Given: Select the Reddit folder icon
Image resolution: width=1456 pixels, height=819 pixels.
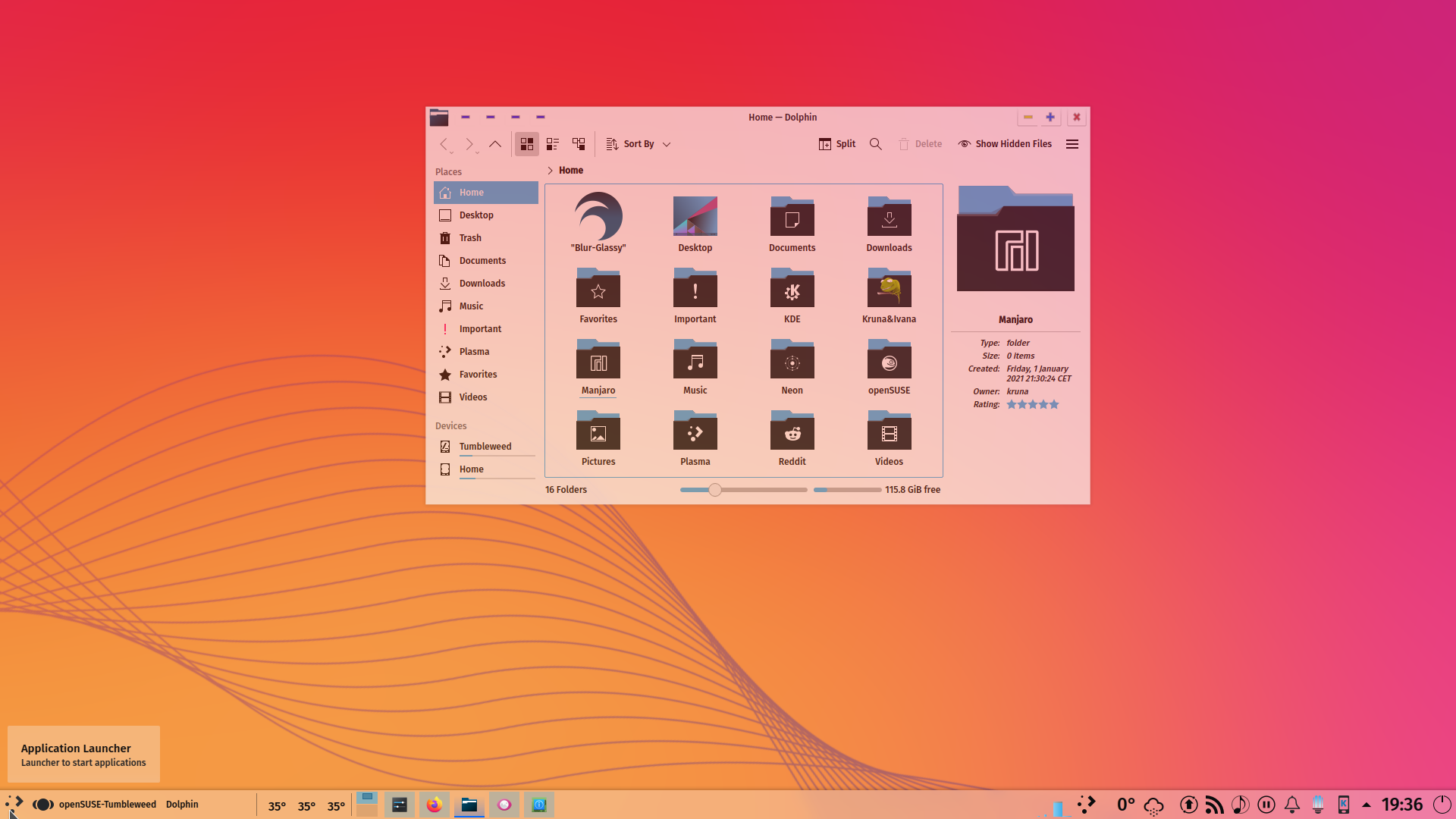Looking at the screenshot, I should tap(792, 431).
